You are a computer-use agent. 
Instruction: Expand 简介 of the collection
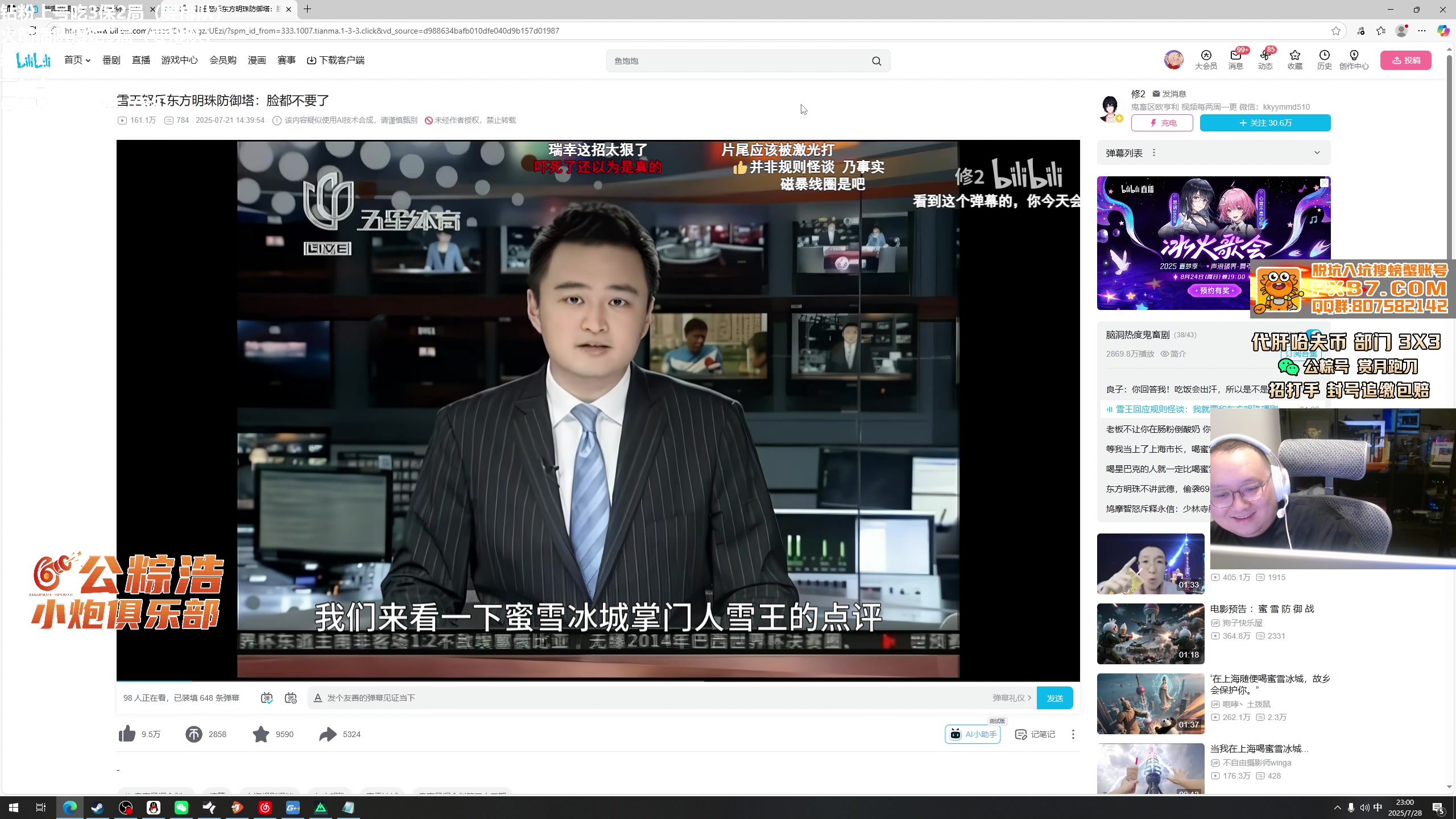1173,354
